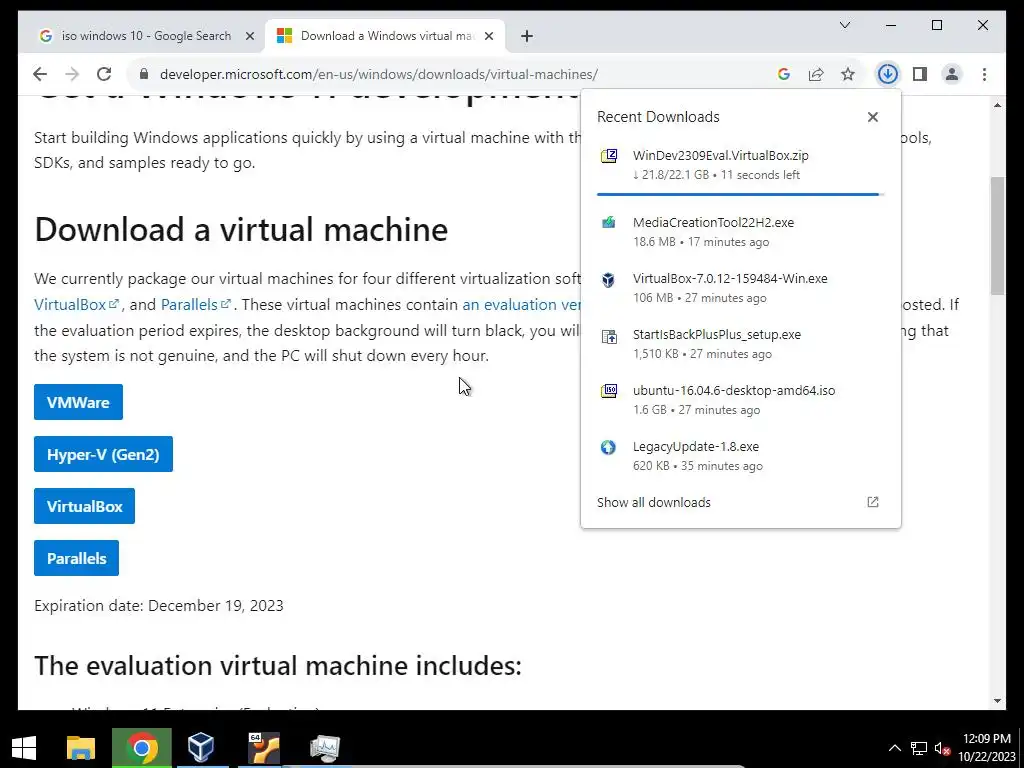Click MediaCreationTool22H2.exe file name

point(713,222)
